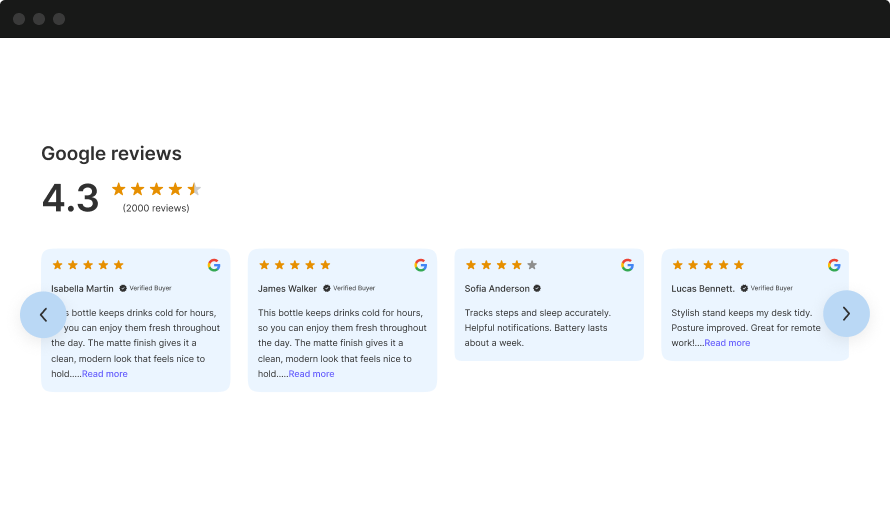Click Google logo on James Walker's review
The image size is (890, 509).
click(421, 265)
